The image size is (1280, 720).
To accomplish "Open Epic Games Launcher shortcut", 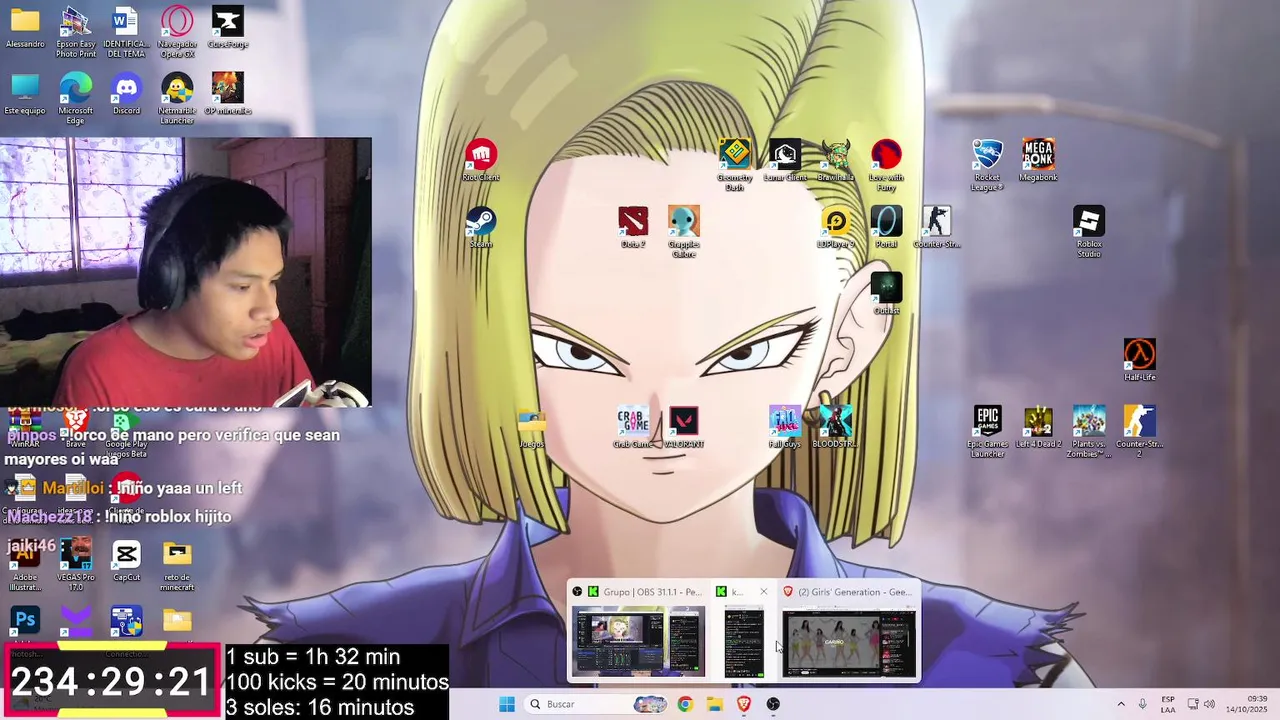I will point(987,431).
